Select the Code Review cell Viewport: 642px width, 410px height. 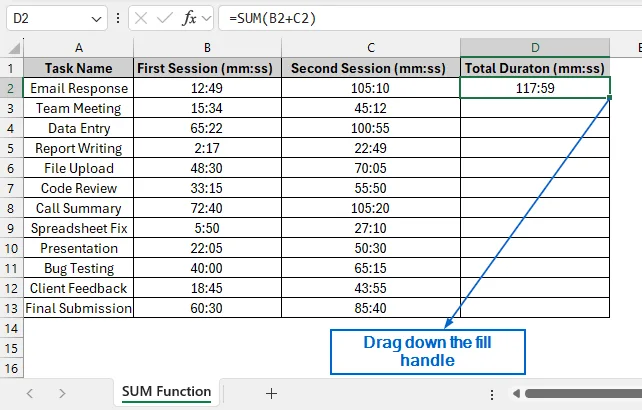coord(79,188)
